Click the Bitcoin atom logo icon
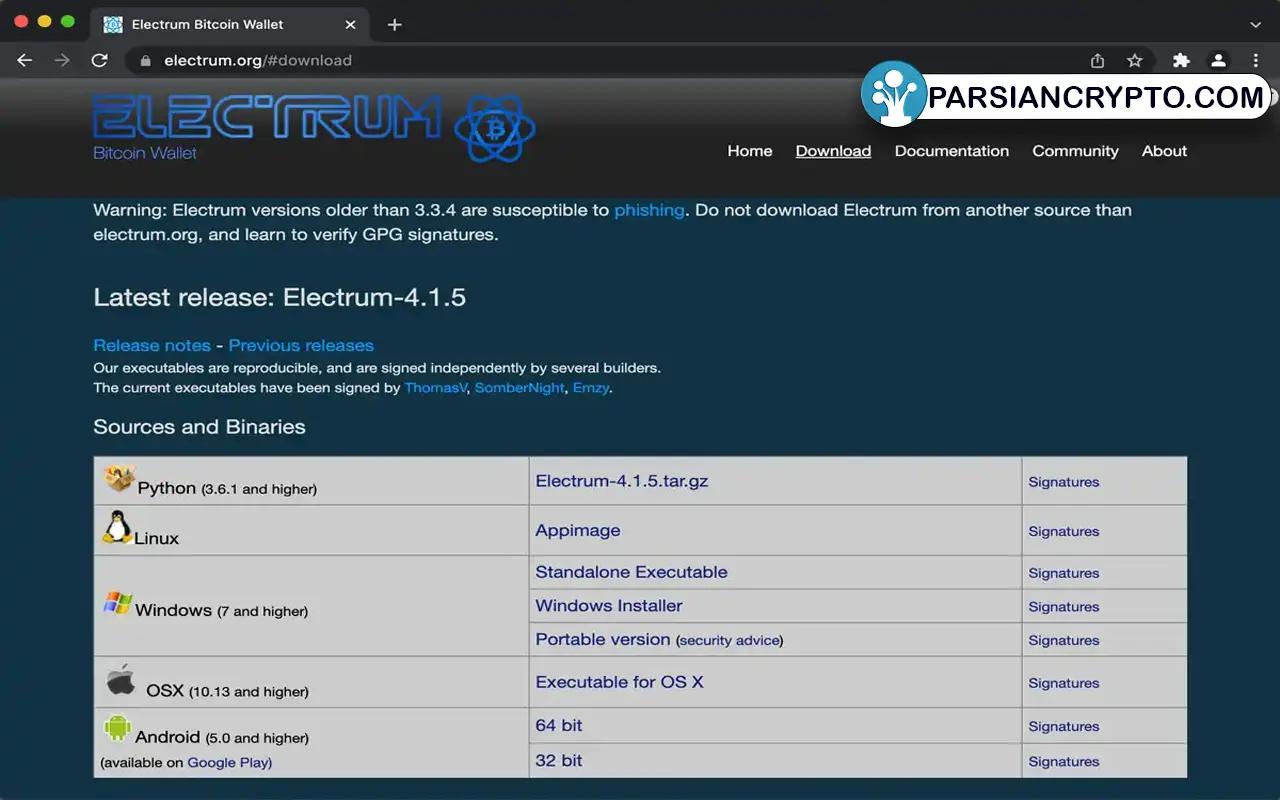1280x800 pixels. (x=495, y=128)
